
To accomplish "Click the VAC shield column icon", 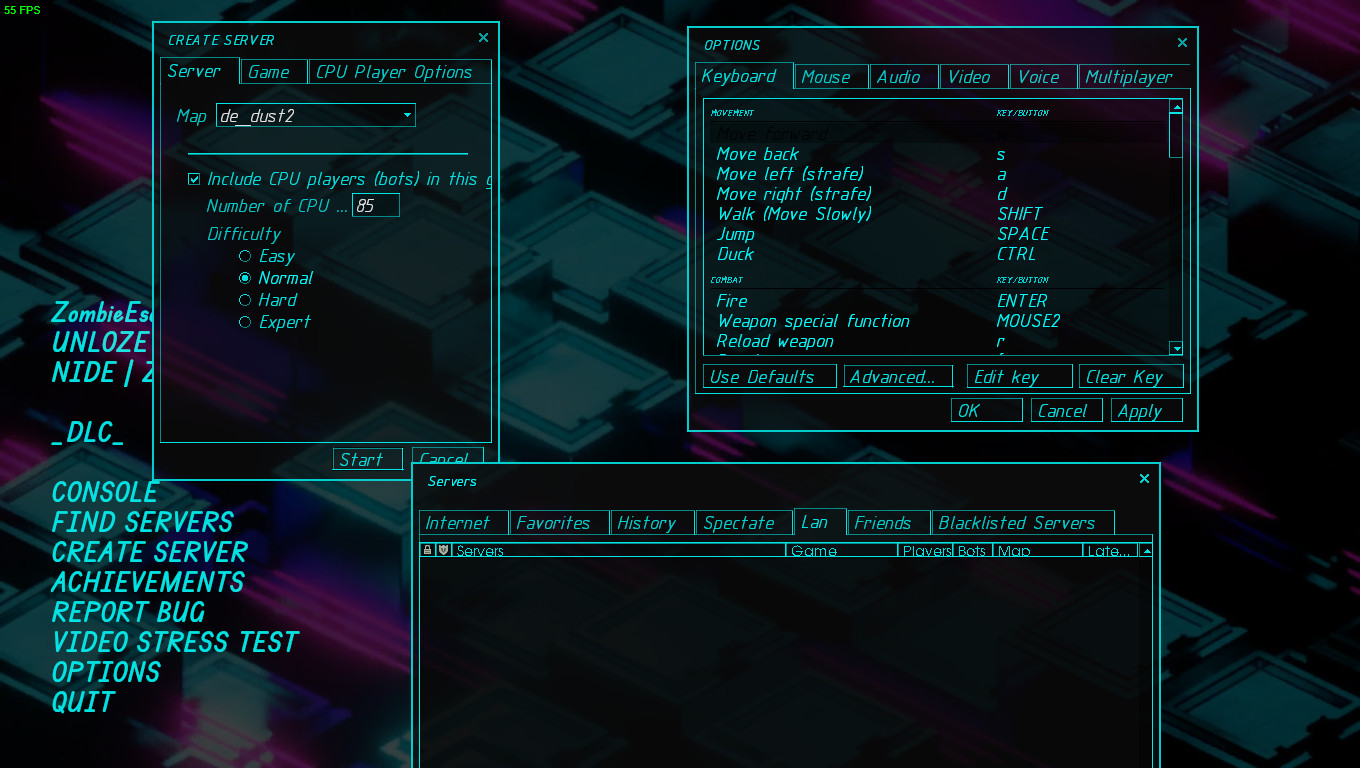I will coord(443,550).
